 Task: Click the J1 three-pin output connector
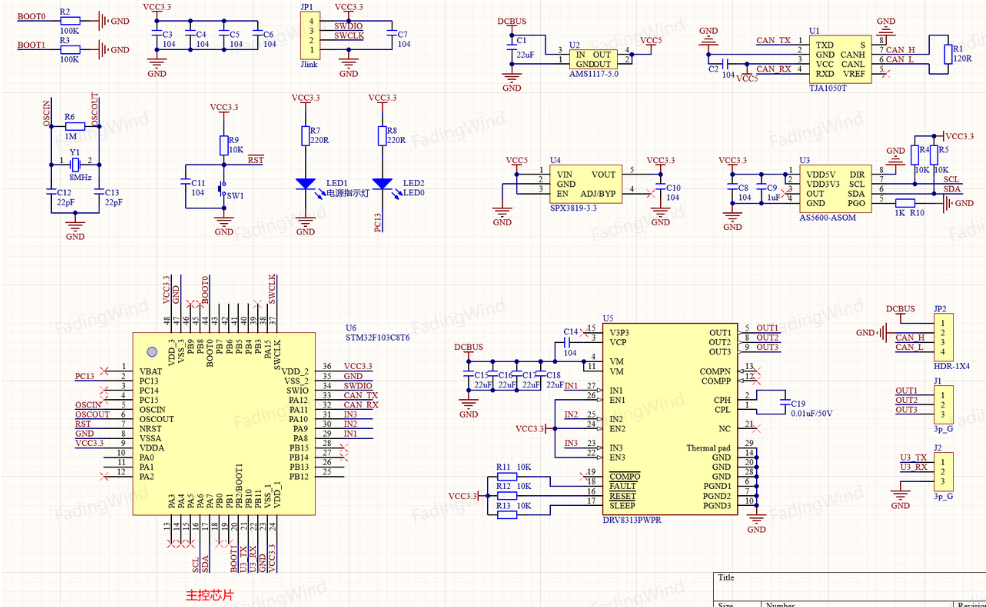pos(943,404)
